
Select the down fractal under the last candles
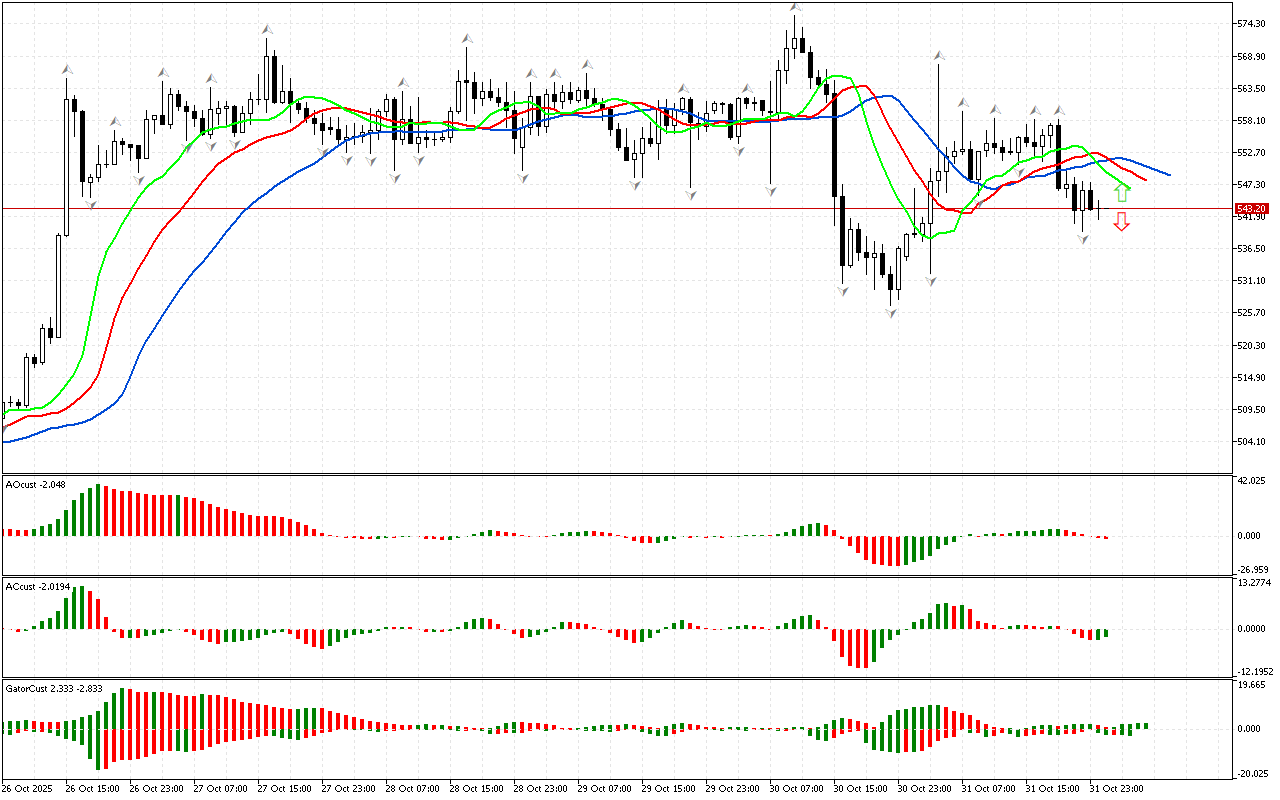click(1083, 239)
